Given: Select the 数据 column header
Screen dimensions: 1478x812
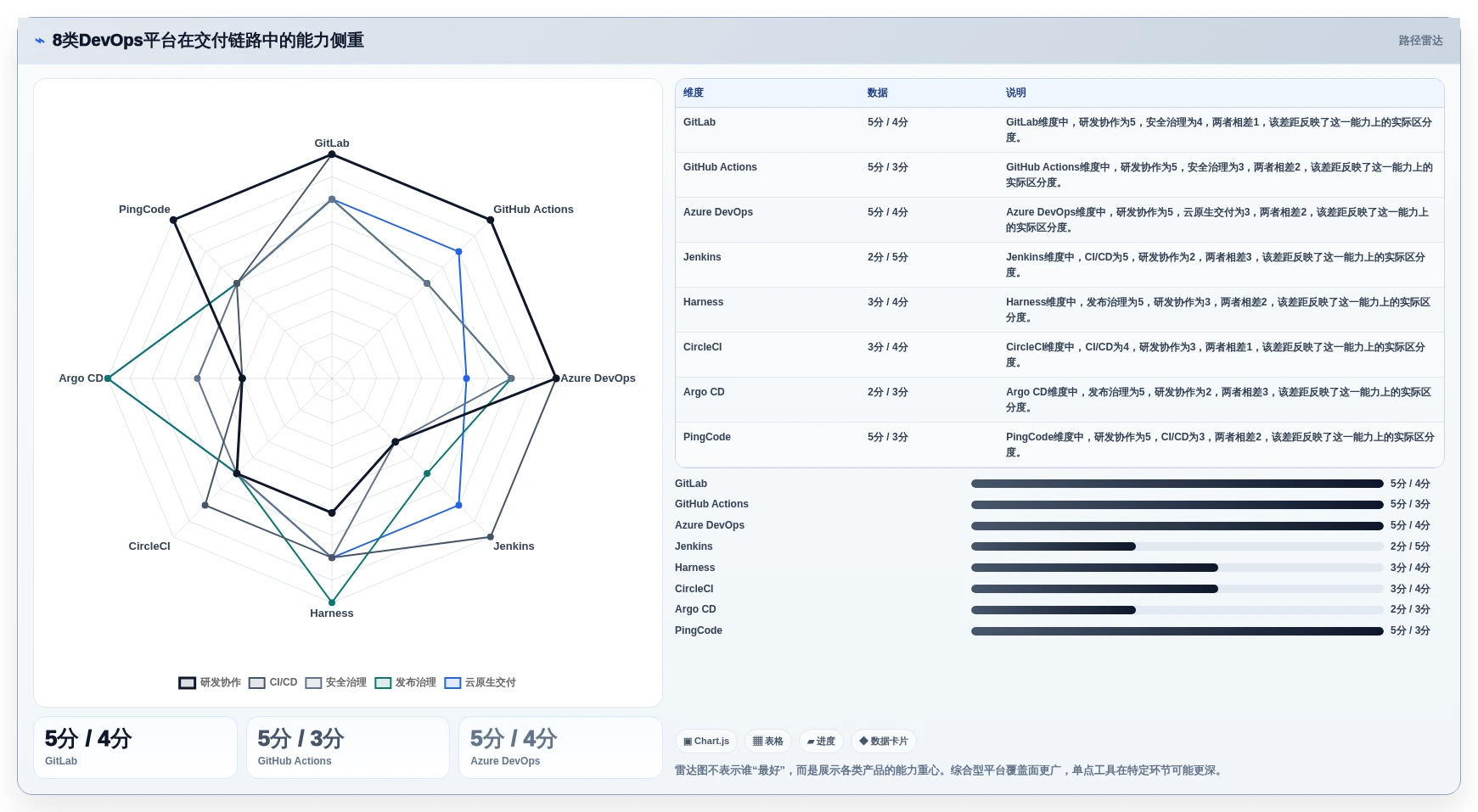Looking at the screenshot, I should click(878, 92).
